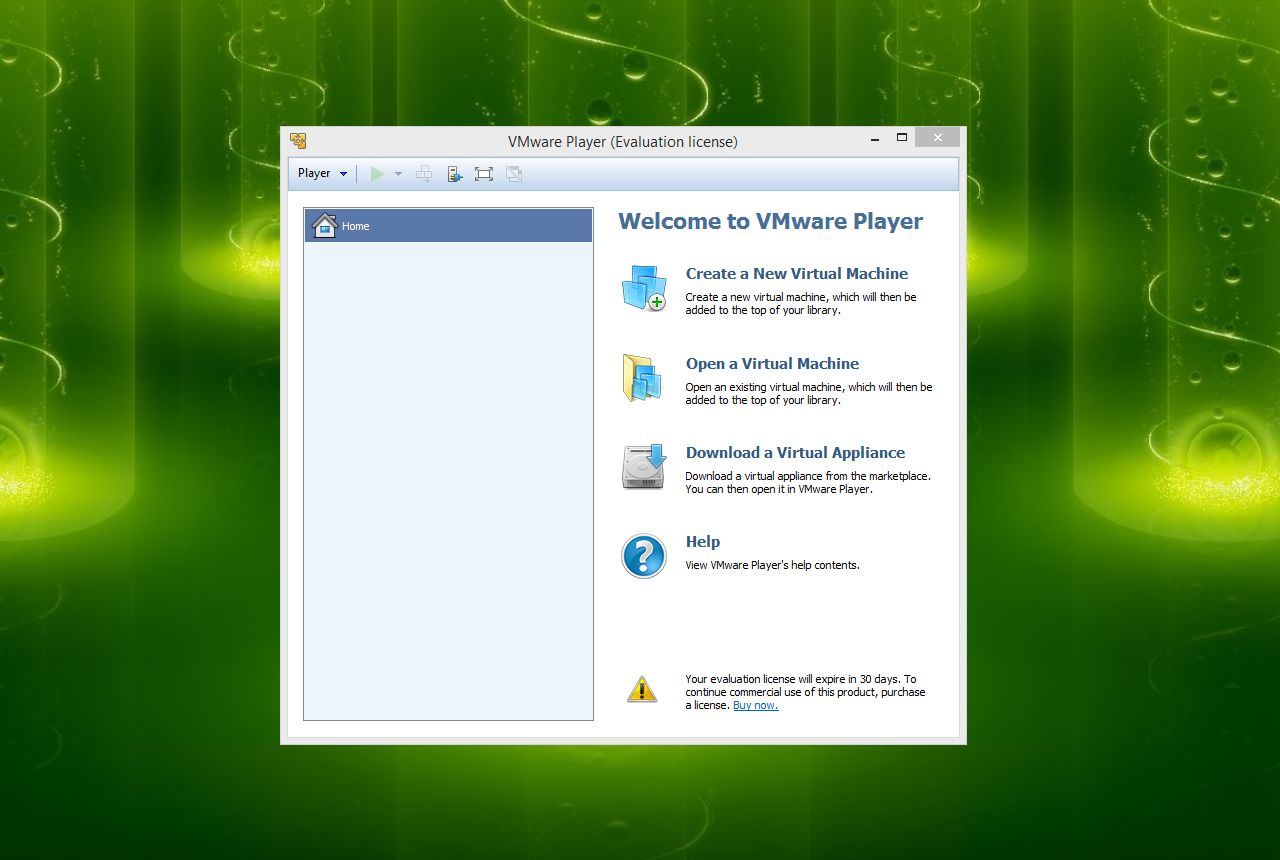
Task: Click the Open a Virtual Machine link
Action: coord(772,364)
